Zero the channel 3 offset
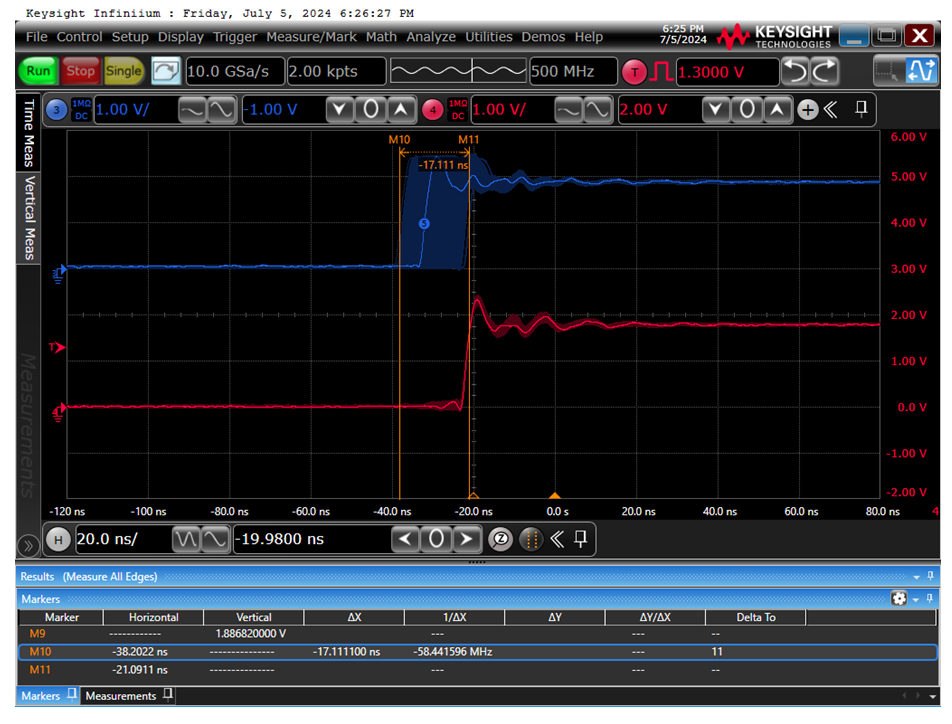The height and width of the screenshot is (724, 952). click(370, 110)
